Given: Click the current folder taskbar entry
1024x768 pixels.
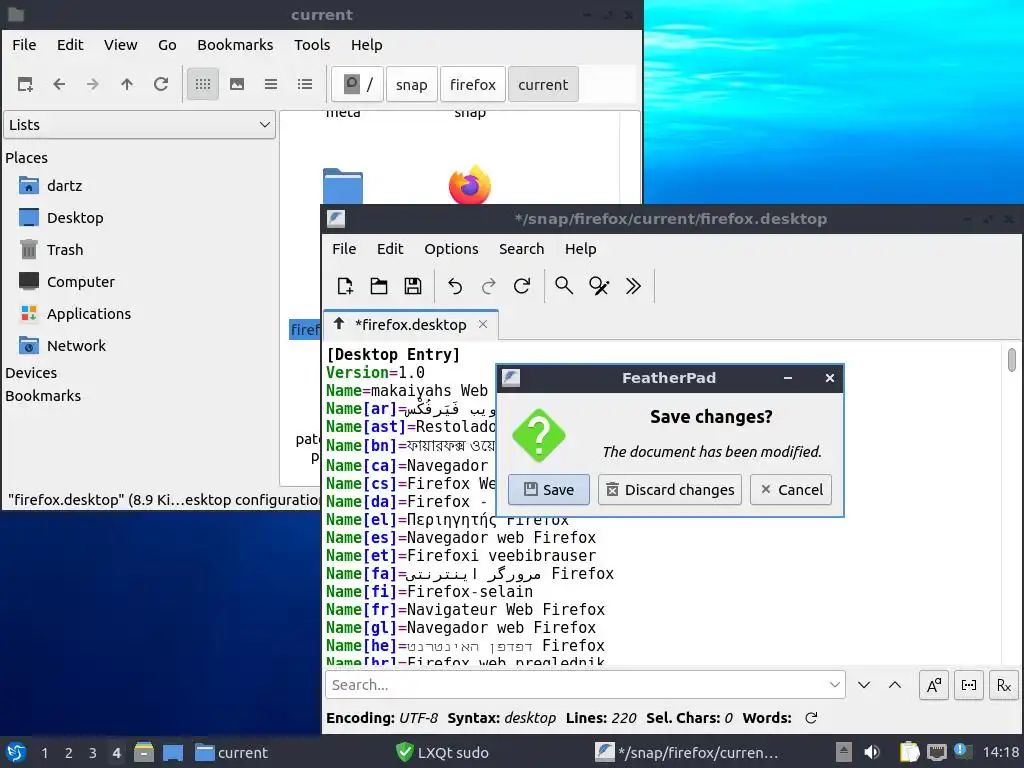Looking at the screenshot, I should coord(232,752).
